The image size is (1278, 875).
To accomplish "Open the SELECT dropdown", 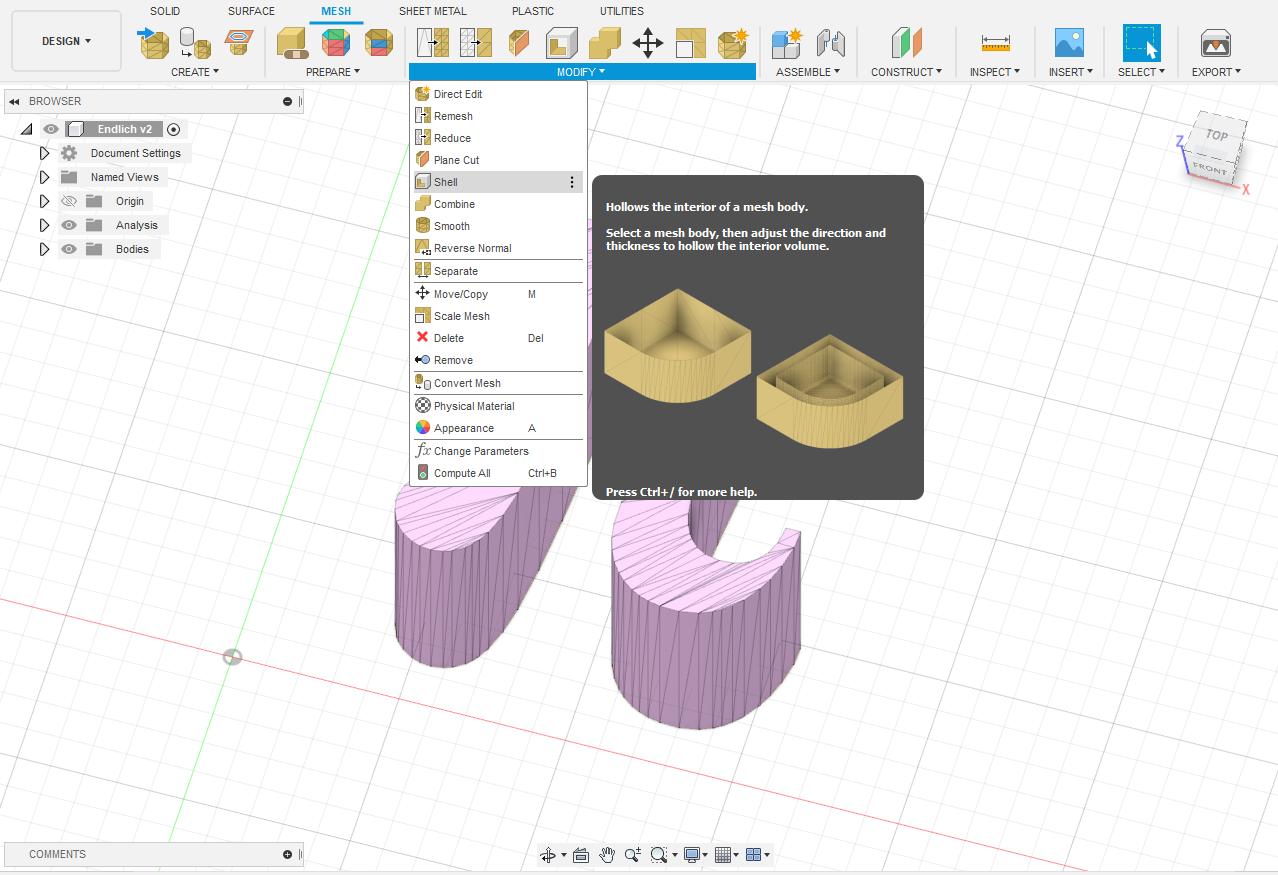I will coord(1141,71).
